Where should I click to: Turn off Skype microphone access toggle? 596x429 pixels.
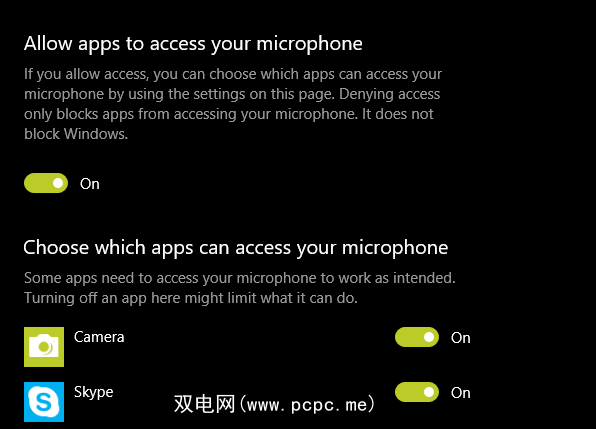417,392
